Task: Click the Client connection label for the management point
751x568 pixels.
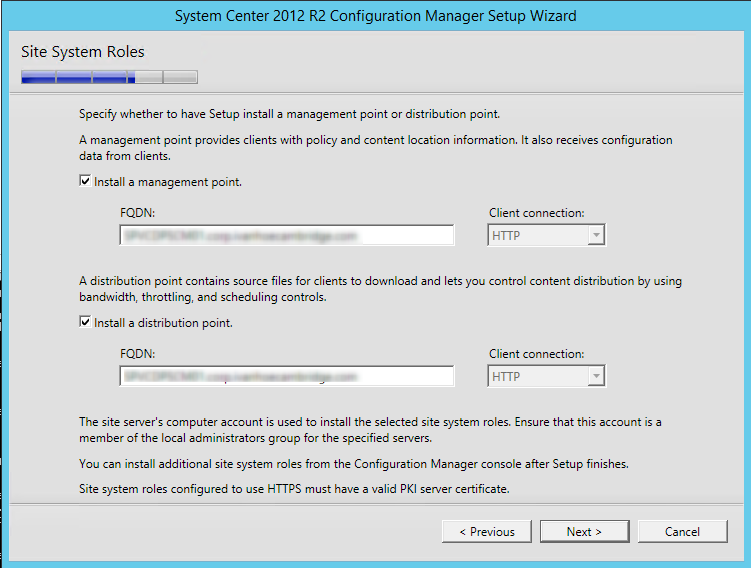Action: 536,213
